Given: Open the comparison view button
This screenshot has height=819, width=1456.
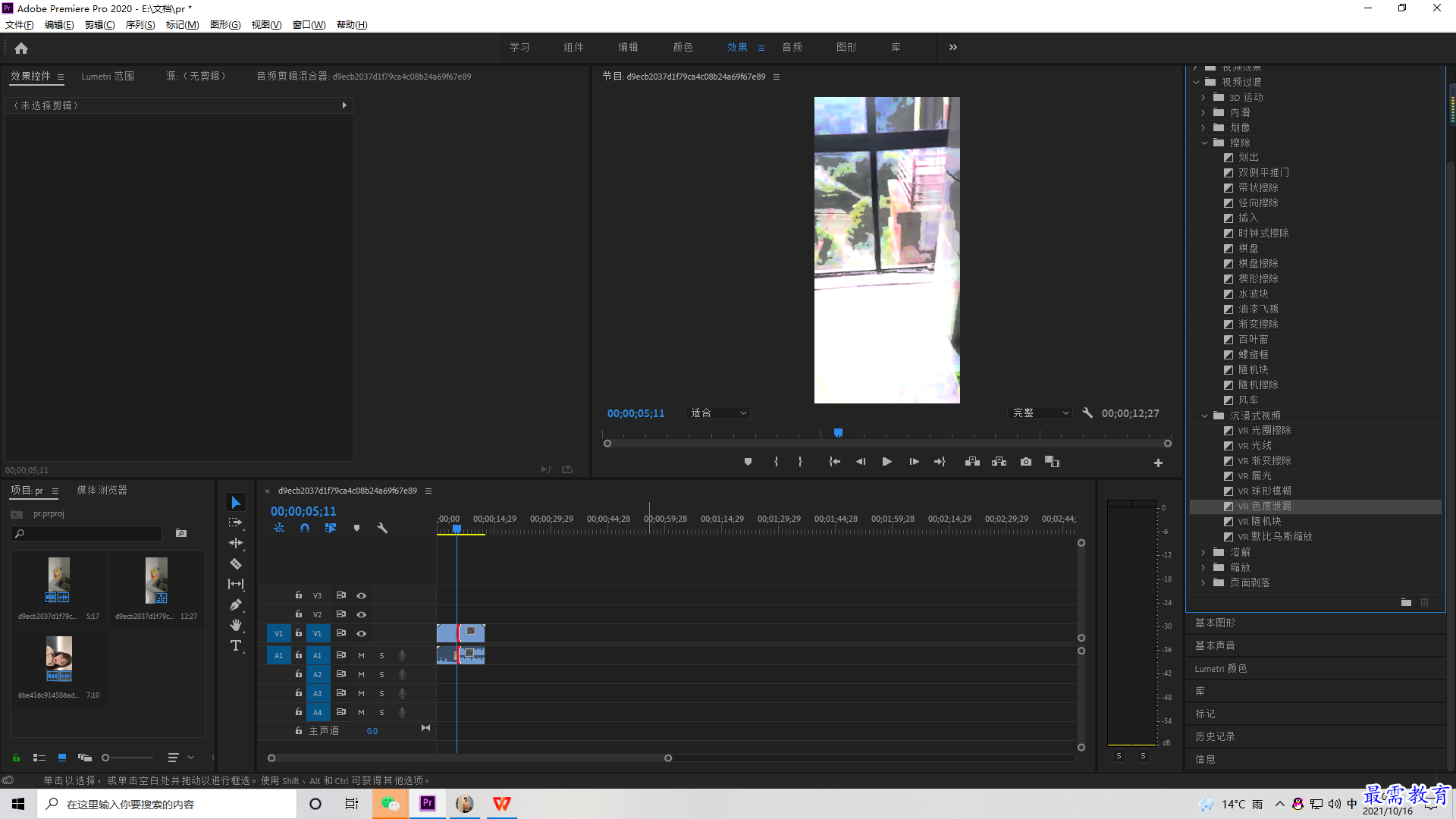Looking at the screenshot, I should [1052, 462].
